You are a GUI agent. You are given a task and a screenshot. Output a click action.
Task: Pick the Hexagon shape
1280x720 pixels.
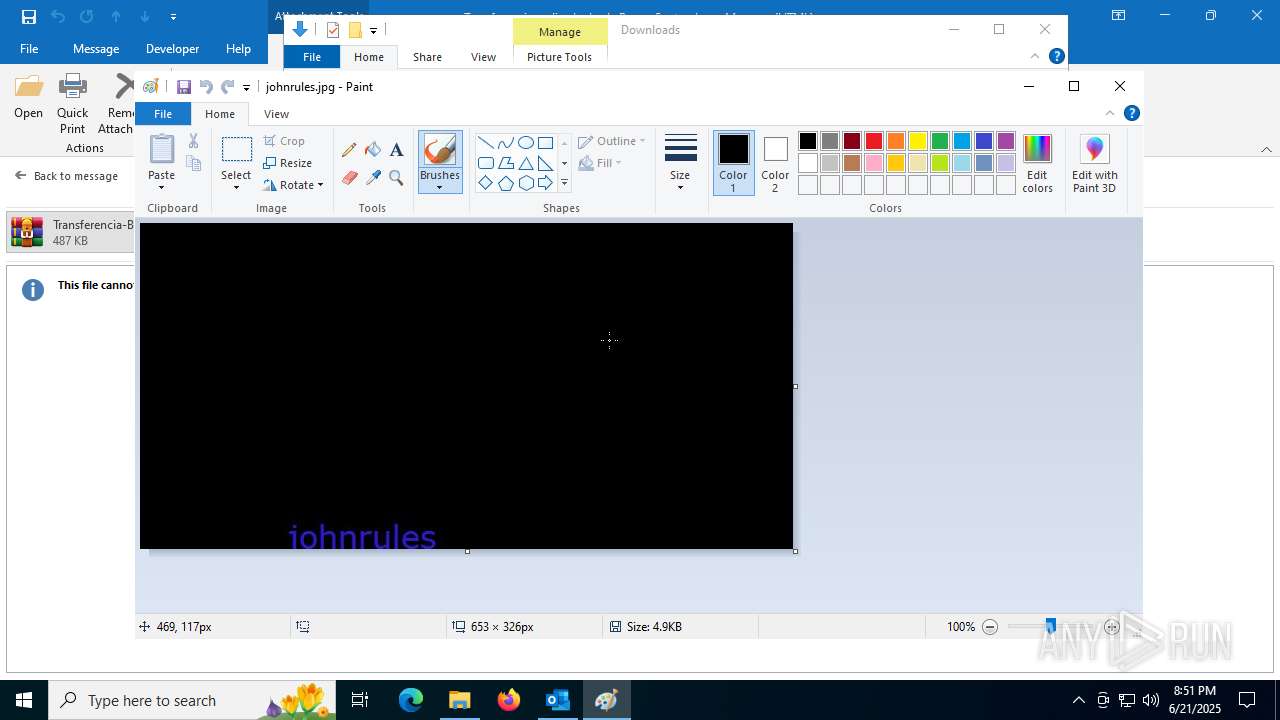(525, 183)
